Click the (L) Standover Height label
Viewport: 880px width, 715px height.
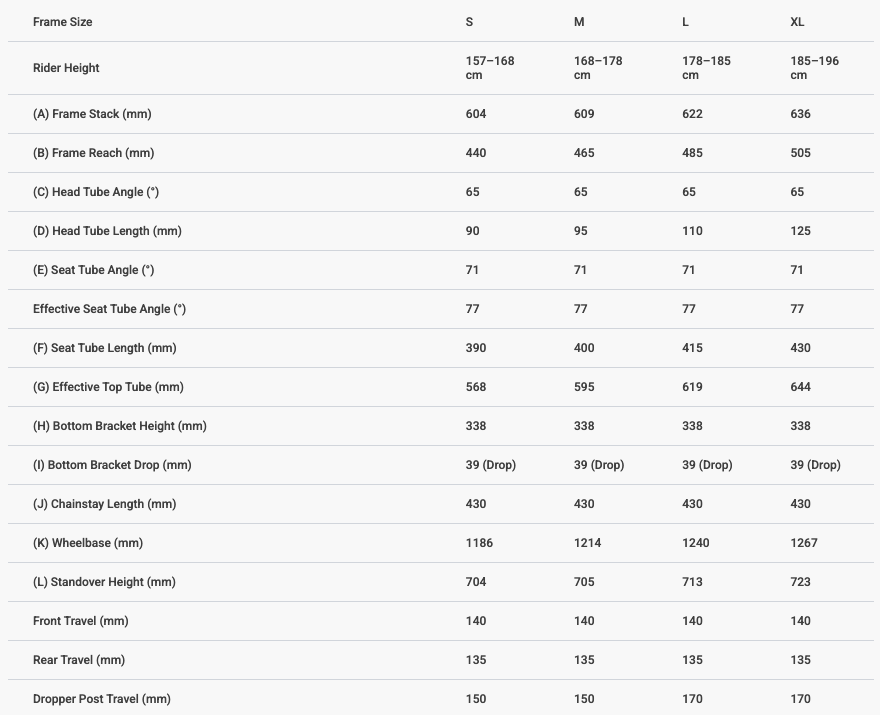(x=104, y=582)
